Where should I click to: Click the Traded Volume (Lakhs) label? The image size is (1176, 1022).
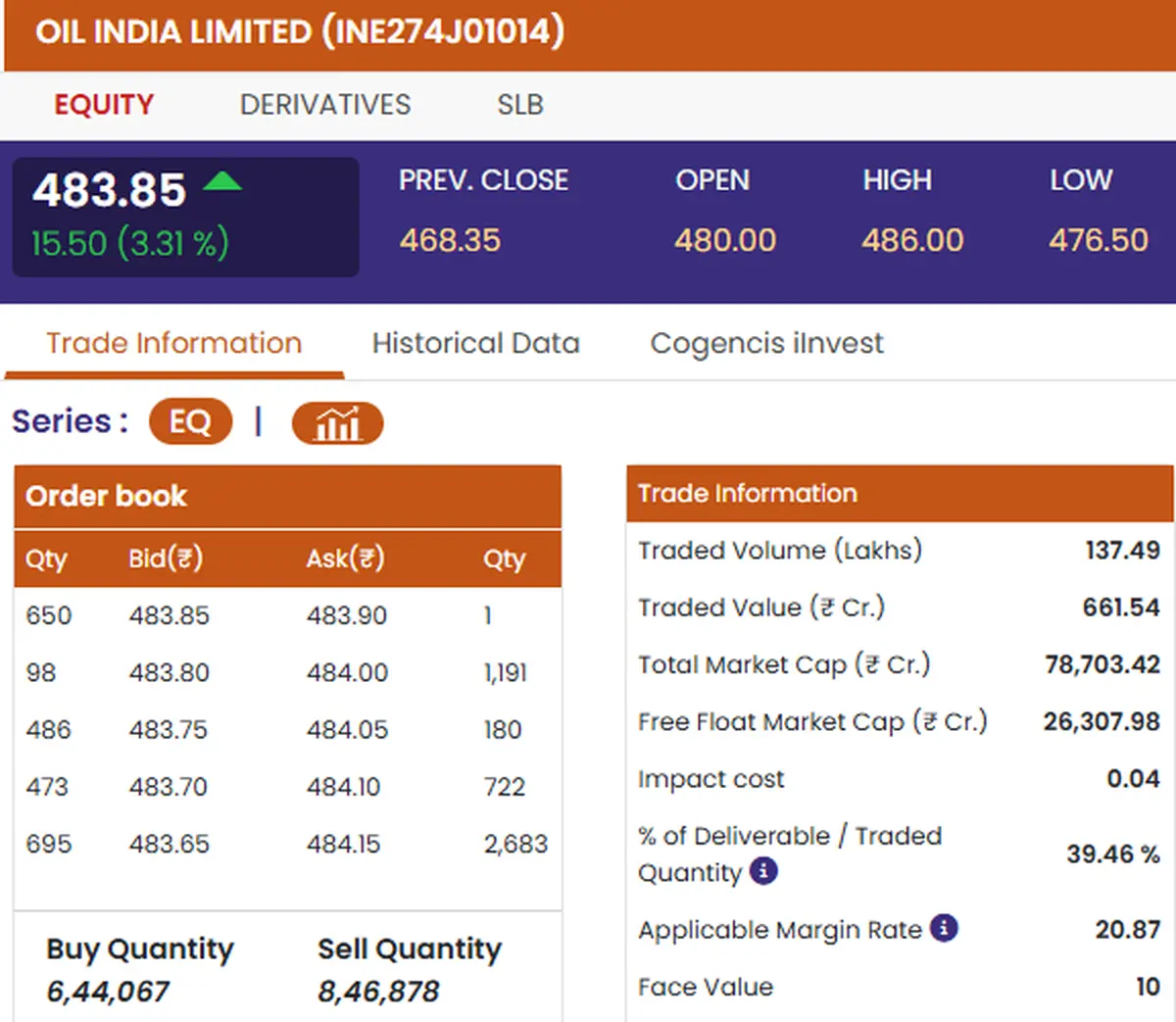tap(780, 550)
